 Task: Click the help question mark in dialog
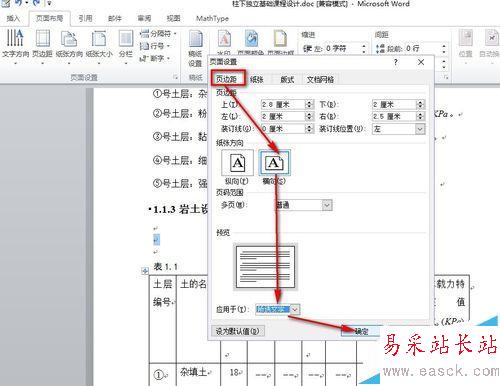396,62
